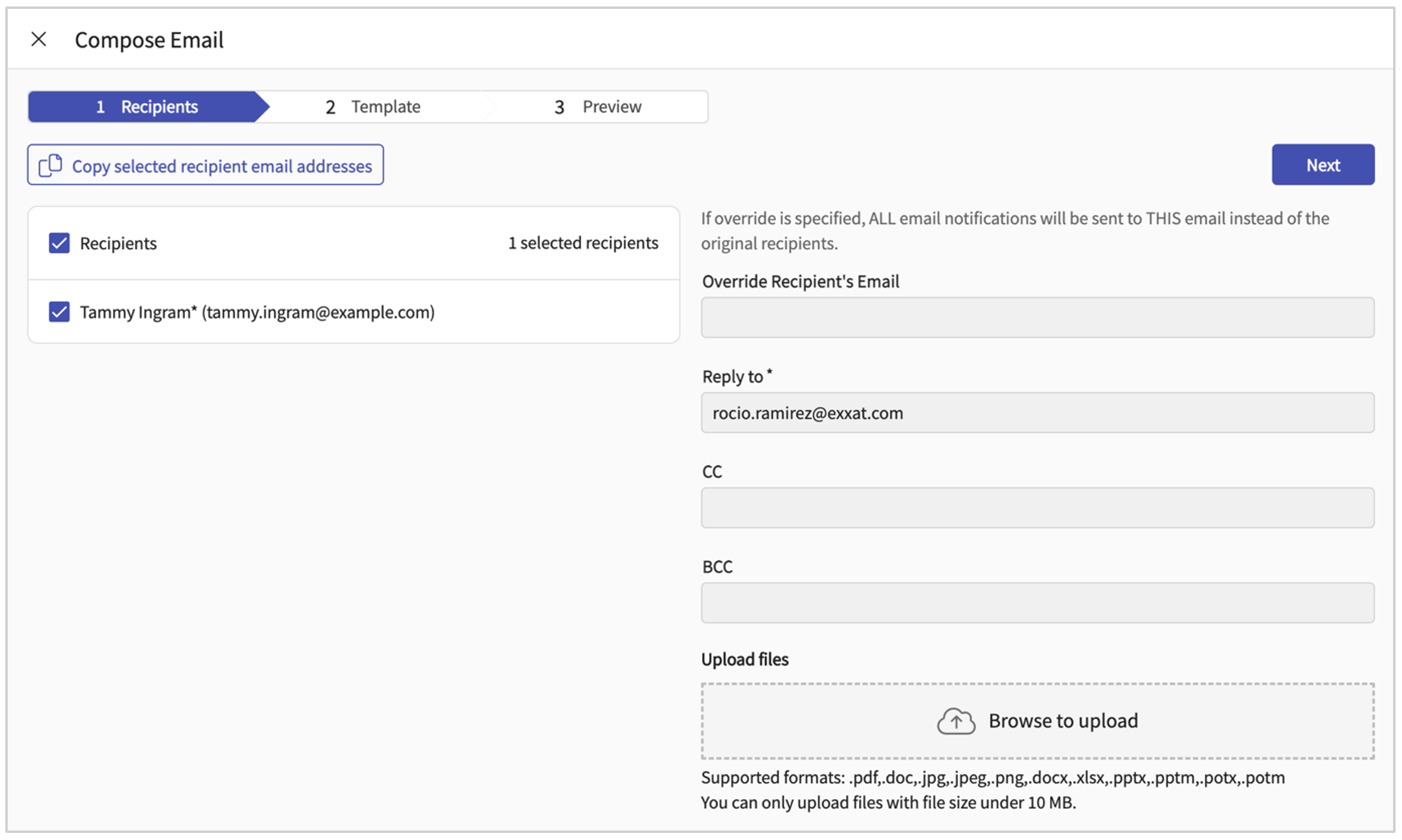
Task: Click inside the BCC field
Action: pos(1037,603)
